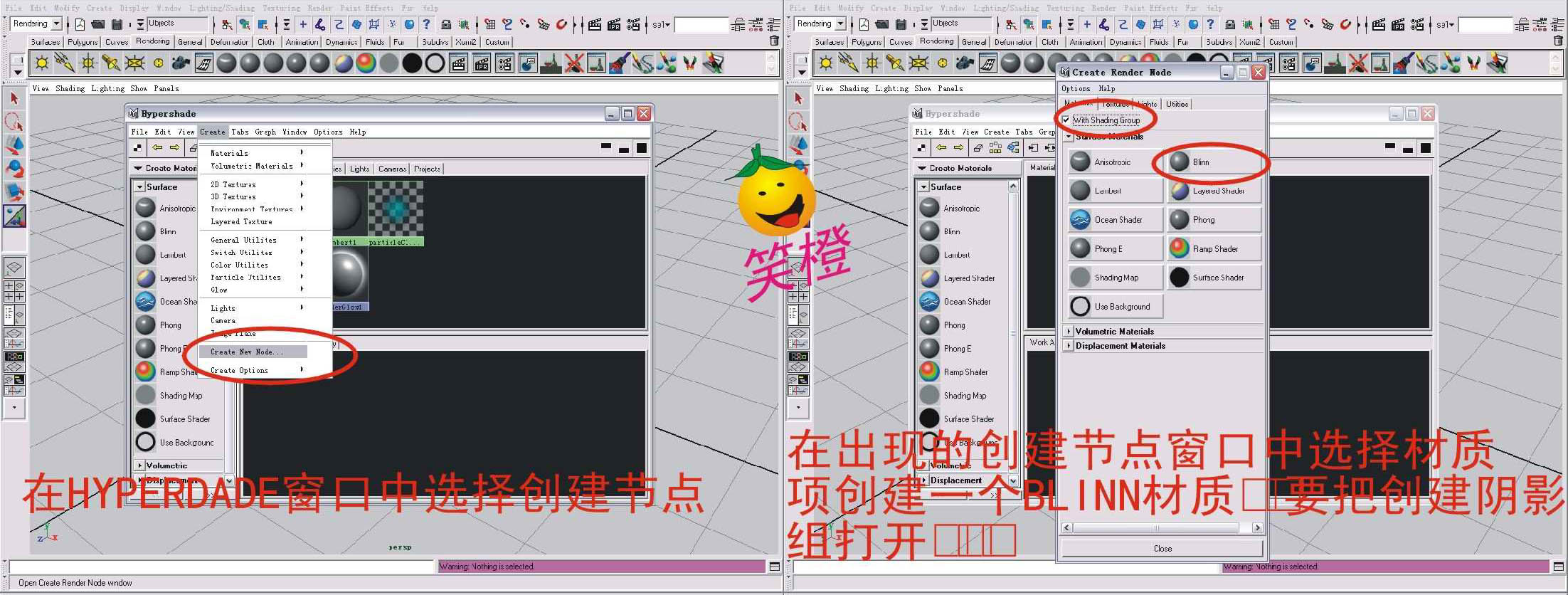This screenshot has height=595, width=1568.
Task: Click sel input field in left Maya status line
Action: (701, 25)
